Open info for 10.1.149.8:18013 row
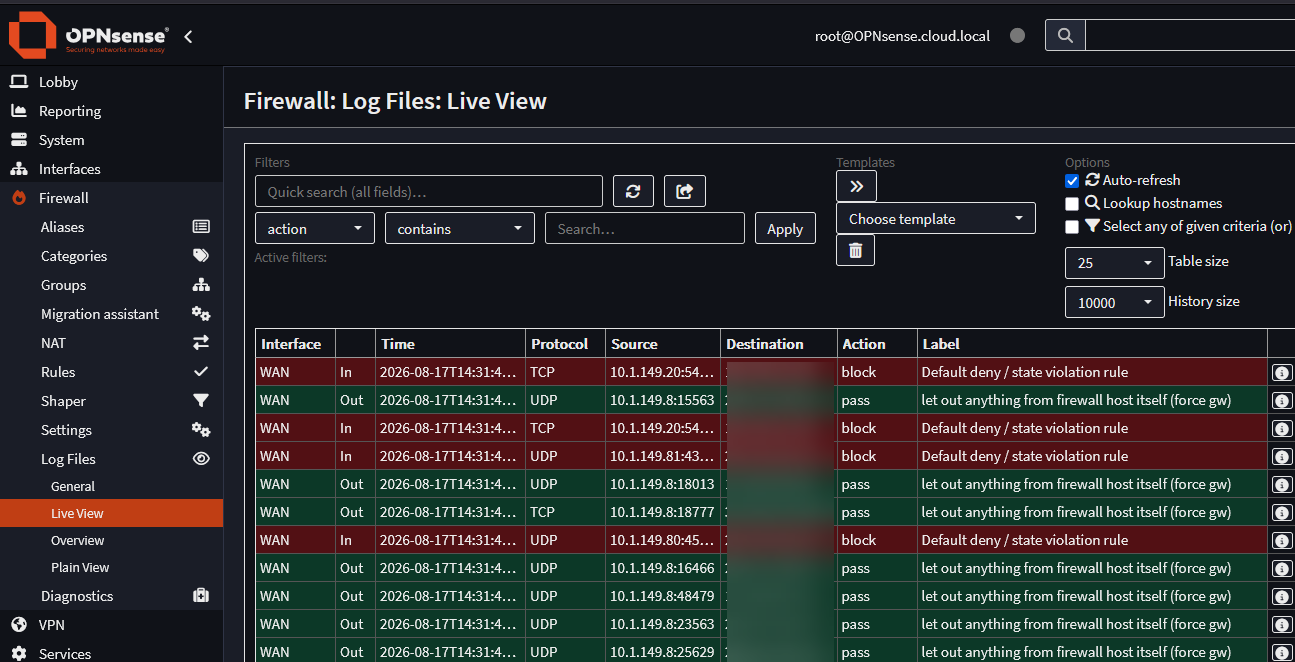 (x=1281, y=484)
